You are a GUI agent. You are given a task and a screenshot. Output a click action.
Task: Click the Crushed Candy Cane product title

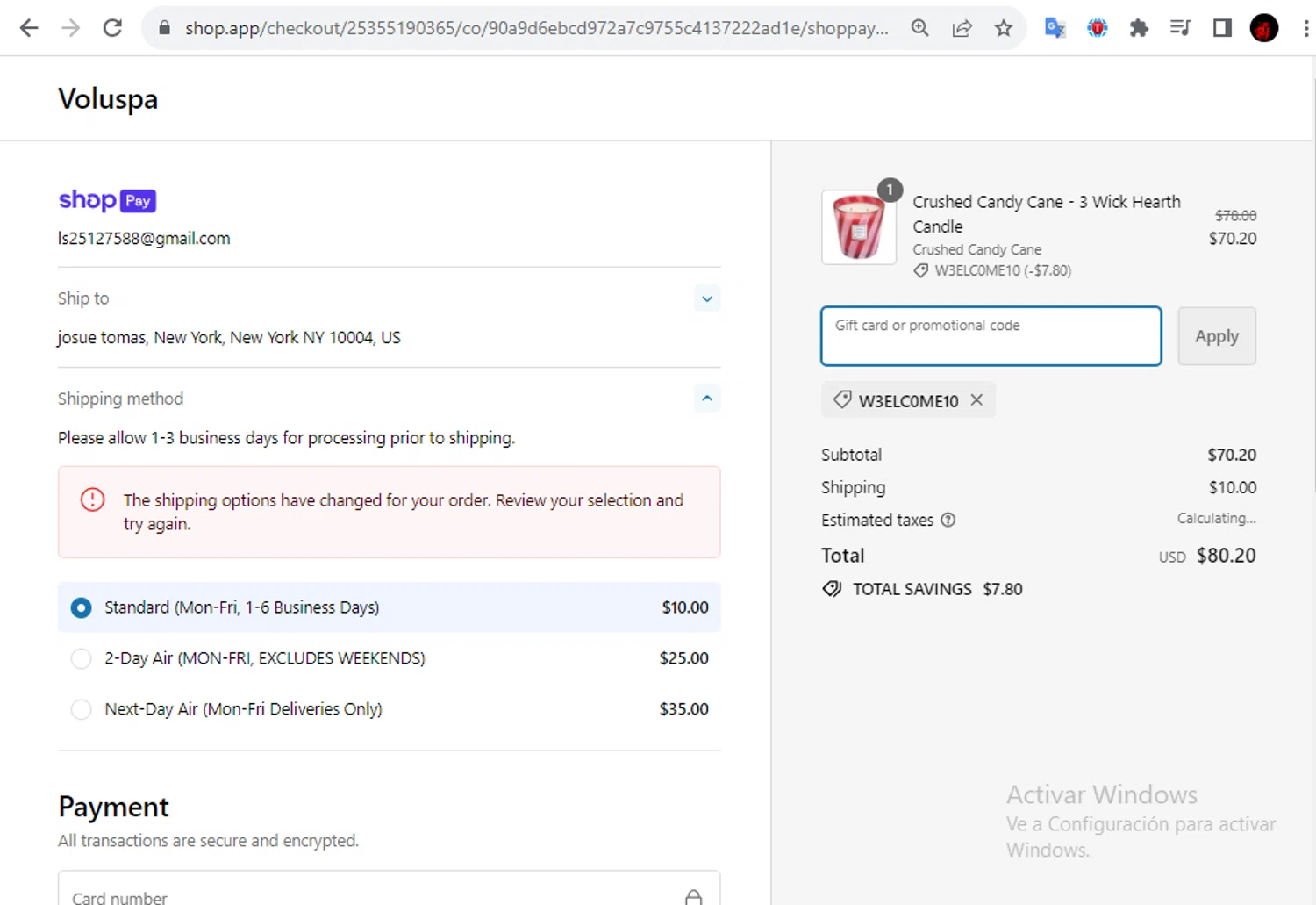1047,214
